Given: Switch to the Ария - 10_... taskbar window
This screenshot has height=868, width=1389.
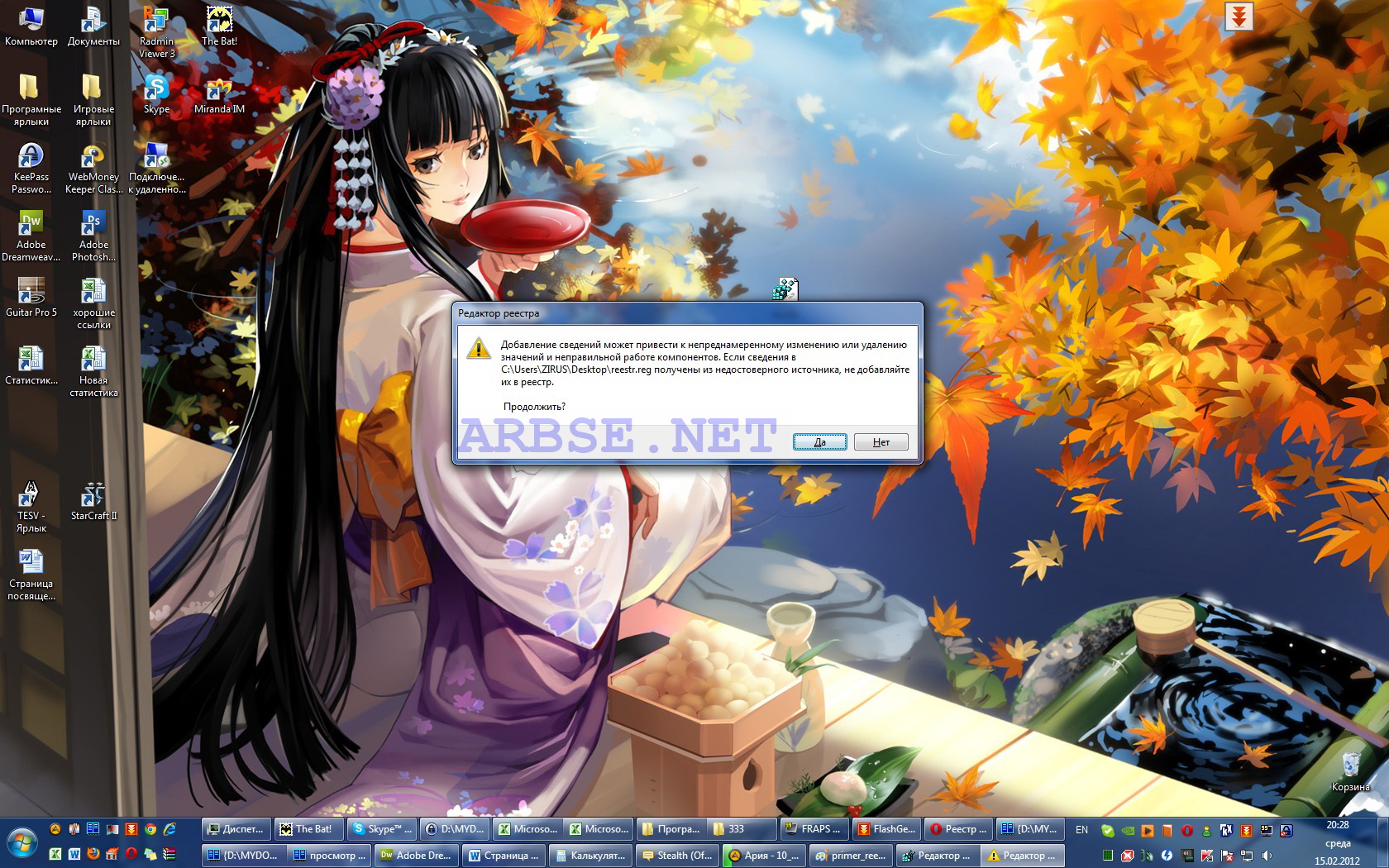Looking at the screenshot, I should [x=764, y=856].
